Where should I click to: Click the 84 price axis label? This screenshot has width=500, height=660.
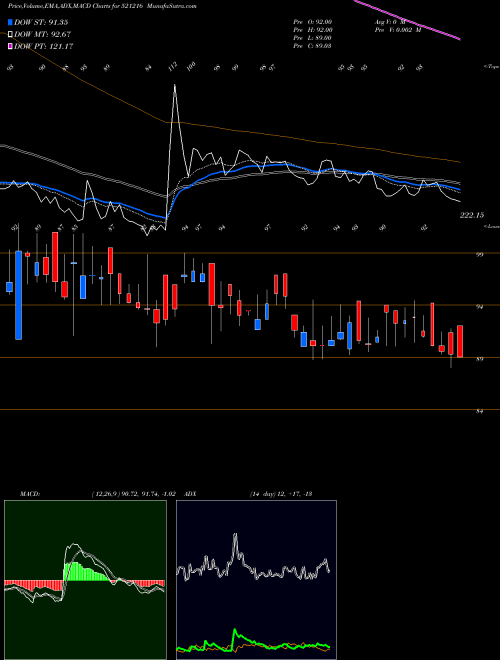click(x=480, y=411)
